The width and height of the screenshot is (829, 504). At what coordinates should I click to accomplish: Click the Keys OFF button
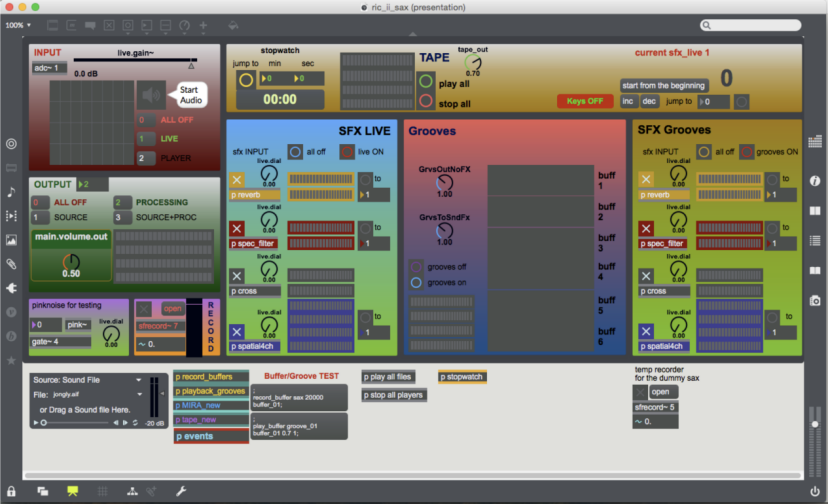585,101
